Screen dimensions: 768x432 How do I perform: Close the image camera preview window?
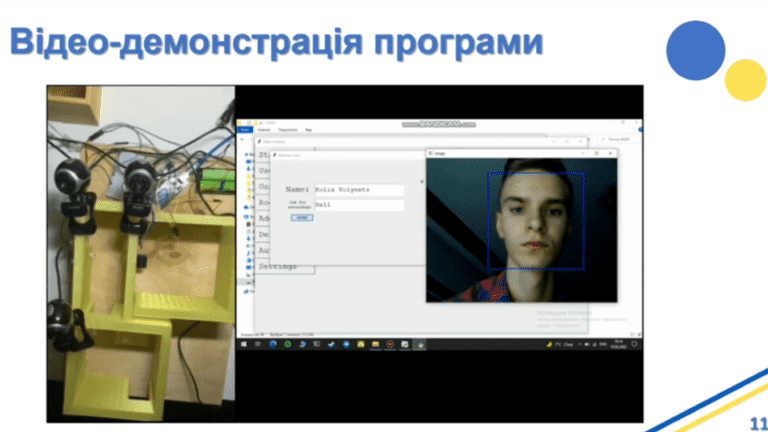[x=610, y=153]
